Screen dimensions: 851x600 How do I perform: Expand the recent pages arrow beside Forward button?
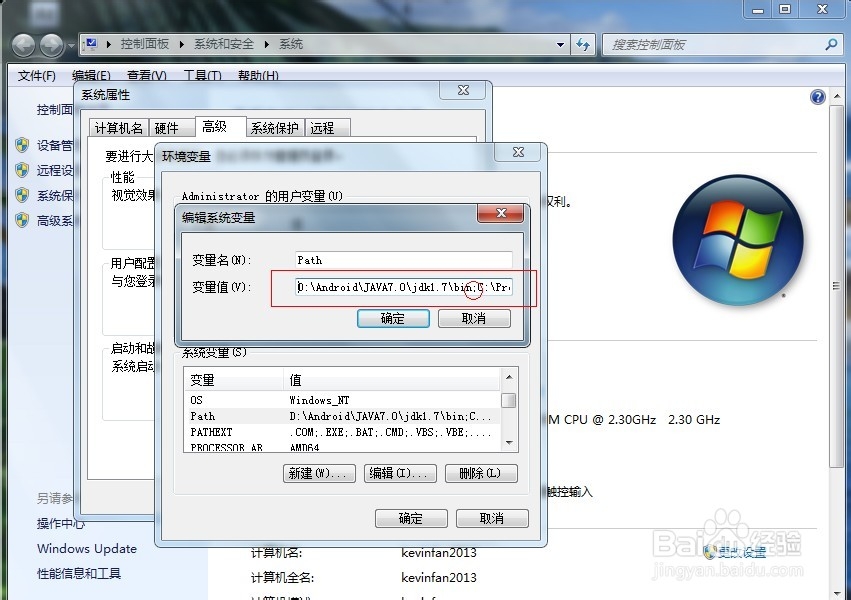pos(71,45)
